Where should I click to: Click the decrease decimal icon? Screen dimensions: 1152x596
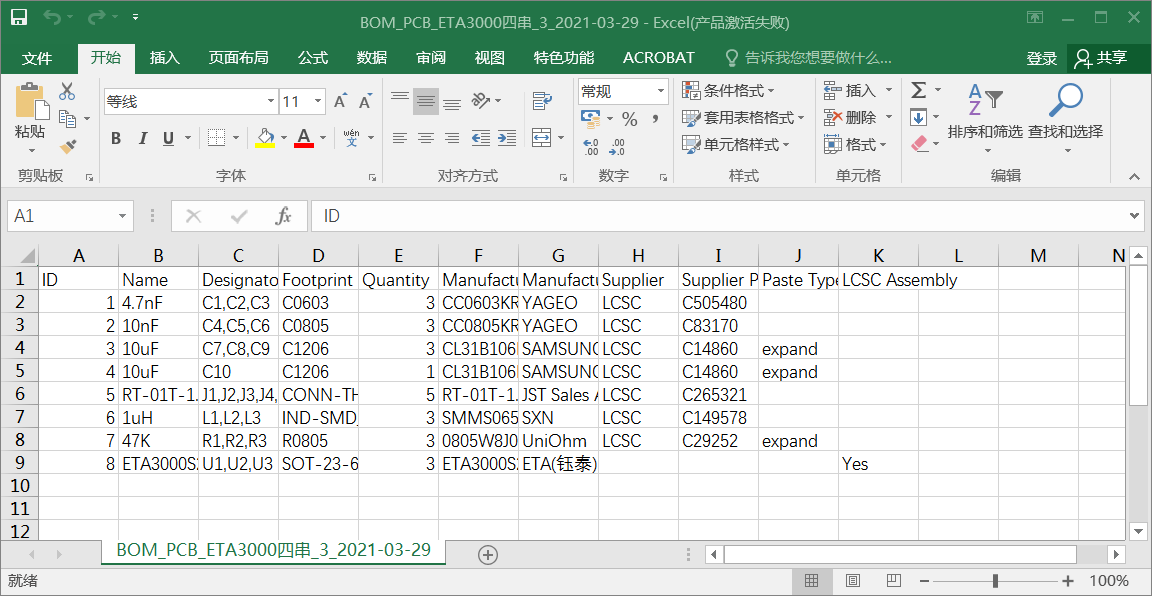pyautogui.click(x=617, y=147)
